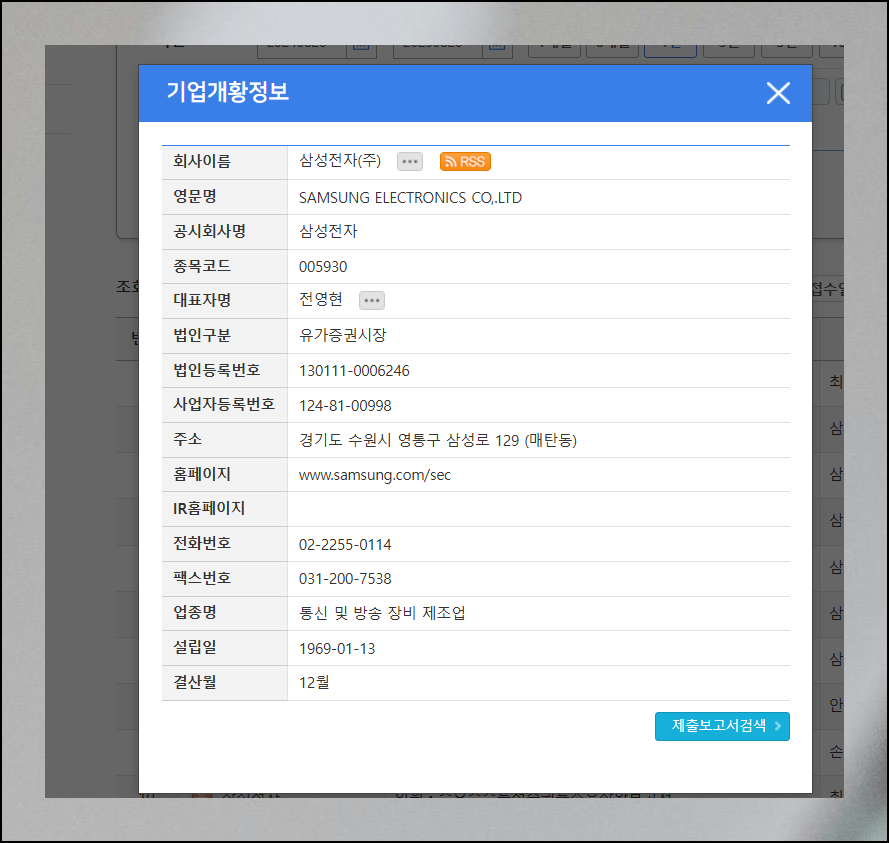Select the company name 삼성전자(주)
Screen dimensions: 889x843
click(340, 160)
